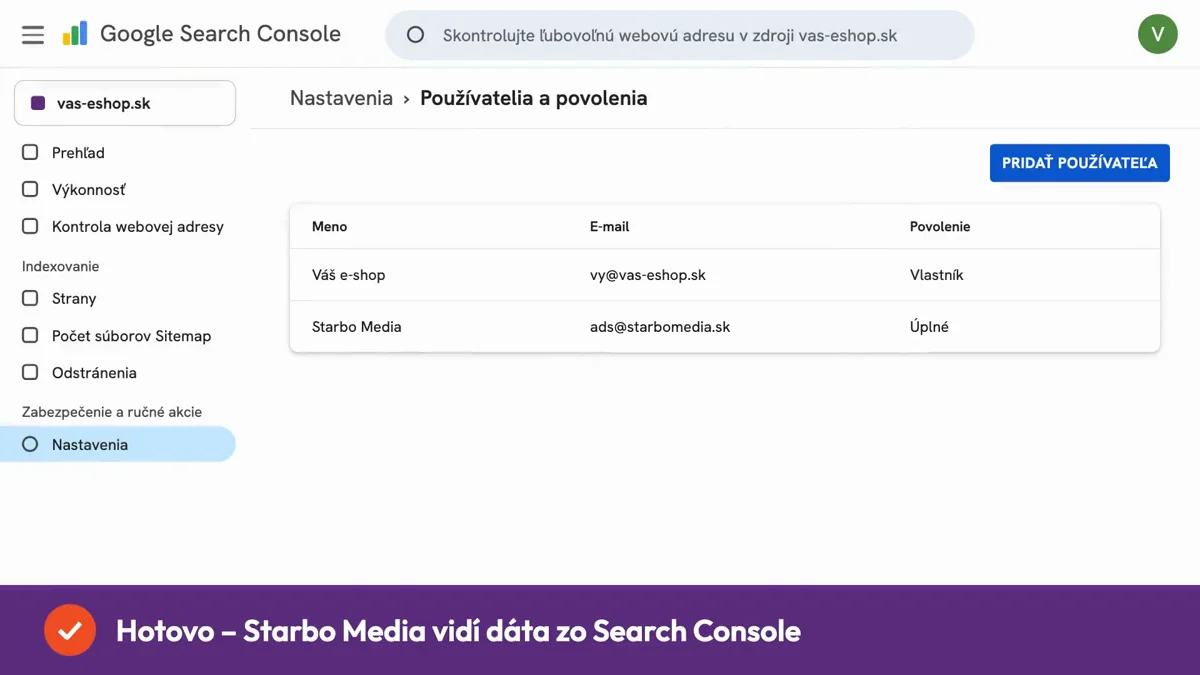Click email ads@starbomedia.sk

660,327
